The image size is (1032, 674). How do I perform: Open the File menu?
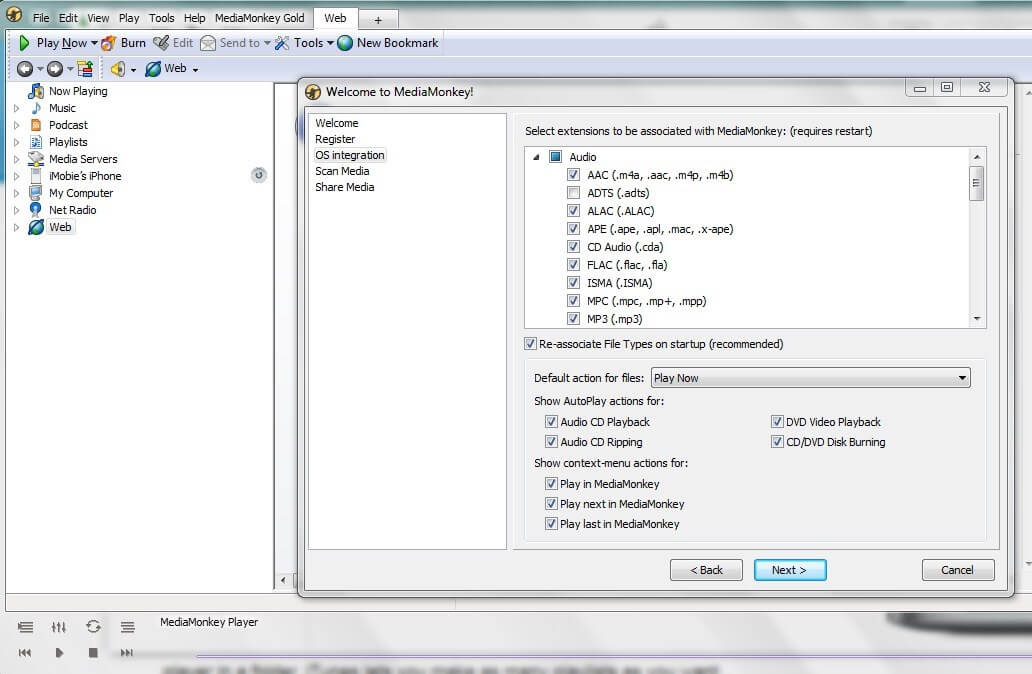pyautogui.click(x=41, y=18)
